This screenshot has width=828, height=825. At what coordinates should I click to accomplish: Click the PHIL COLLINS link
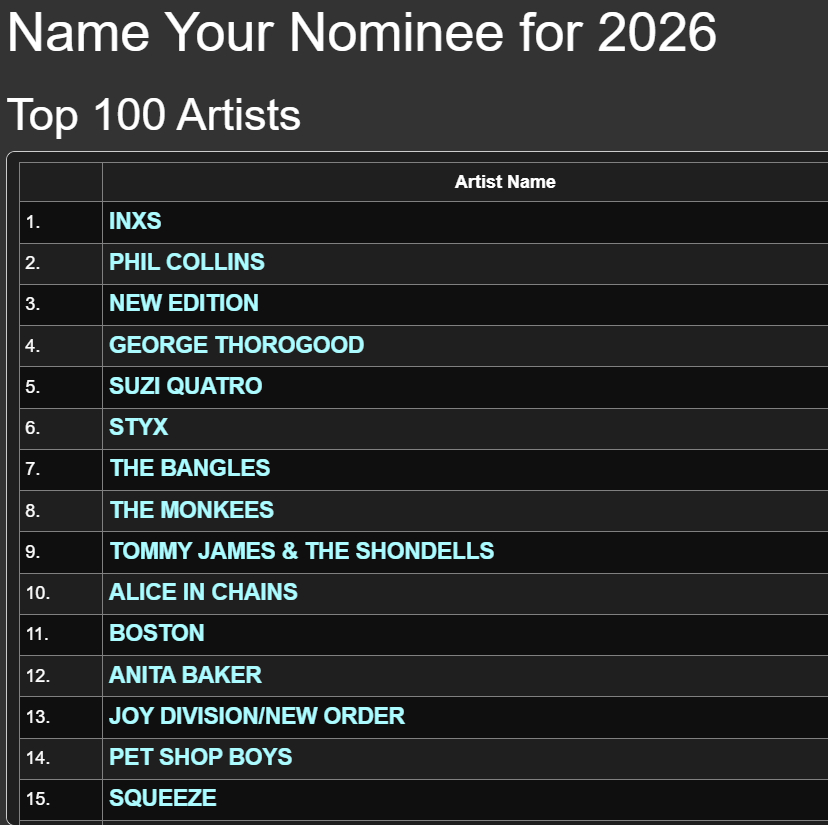(x=187, y=262)
